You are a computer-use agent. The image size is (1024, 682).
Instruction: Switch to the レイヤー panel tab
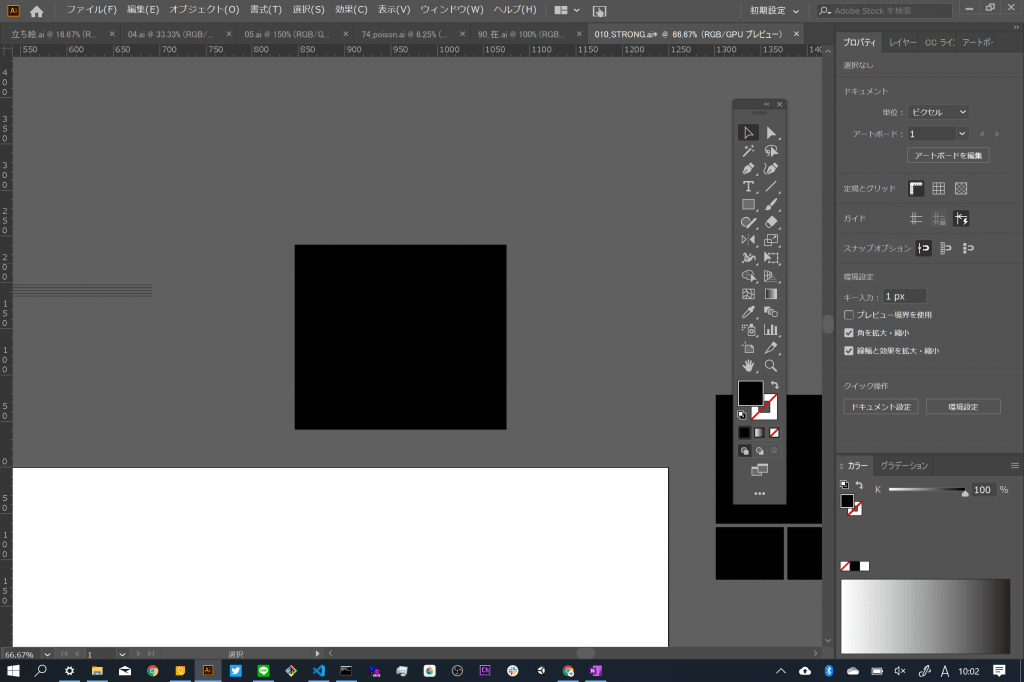coord(903,42)
